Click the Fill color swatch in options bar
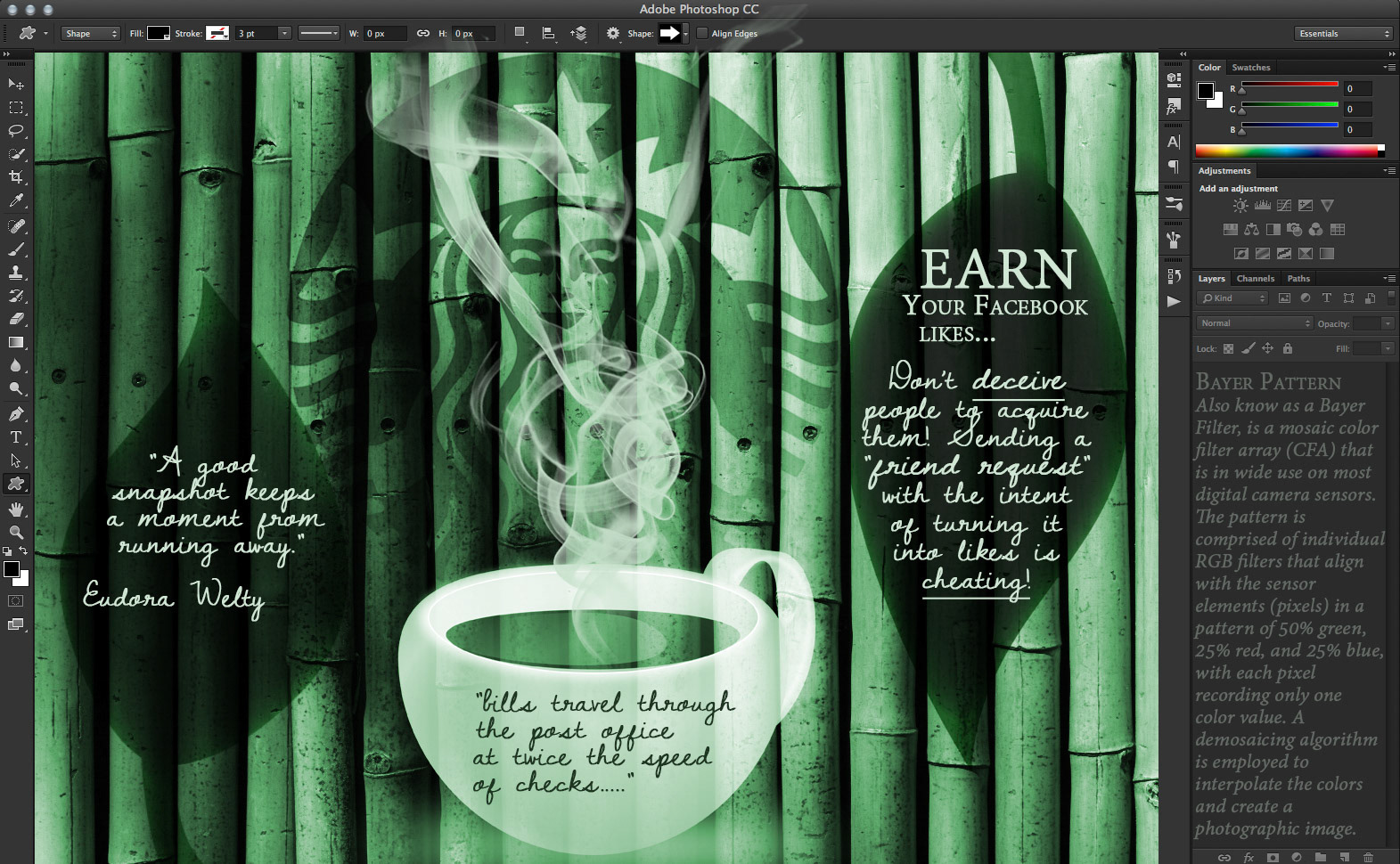Image resolution: width=1400 pixels, height=864 pixels. pyautogui.click(x=159, y=34)
